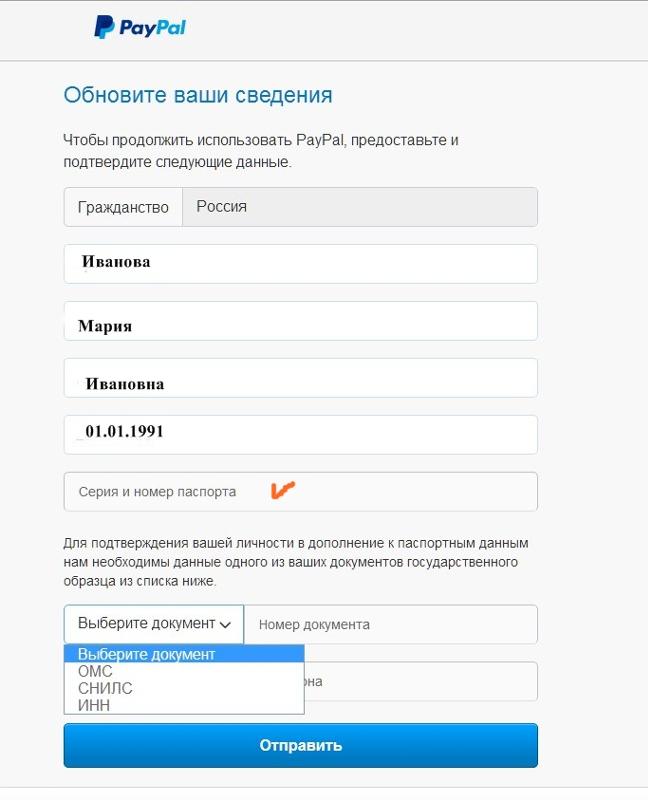Click the first name field 'Мария'

click(301, 321)
